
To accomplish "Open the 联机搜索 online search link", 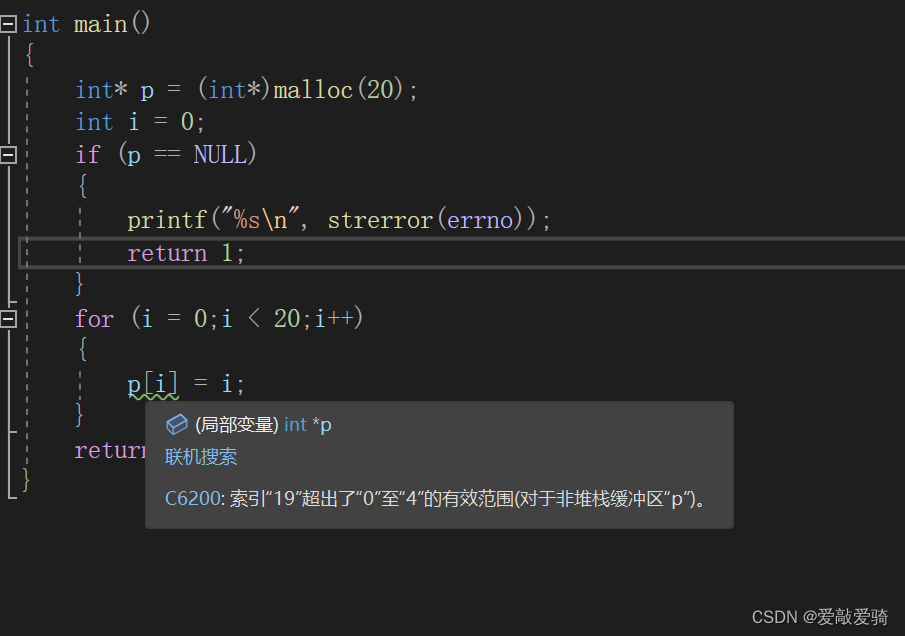I will pyautogui.click(x=200, y=456).
